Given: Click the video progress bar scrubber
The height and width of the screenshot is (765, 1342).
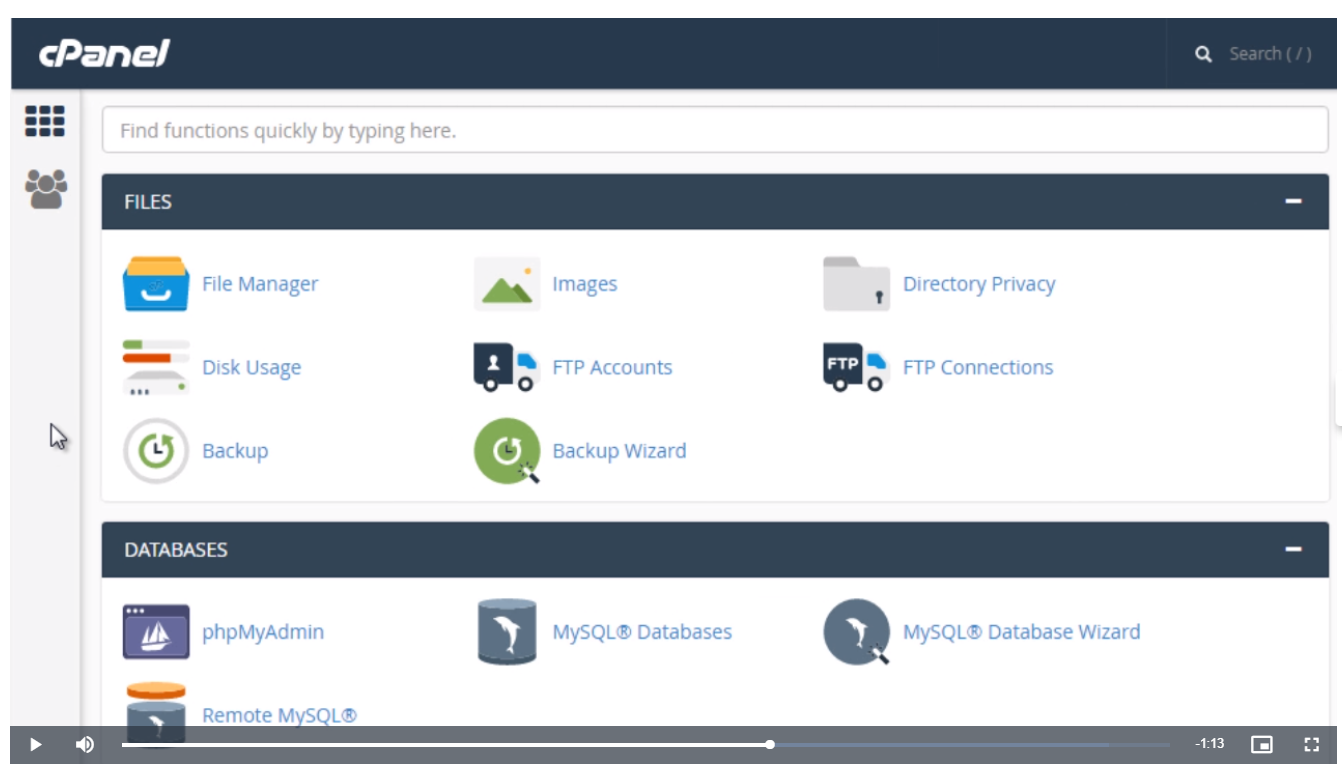Looking at the screenshot, I should [770, 744].
